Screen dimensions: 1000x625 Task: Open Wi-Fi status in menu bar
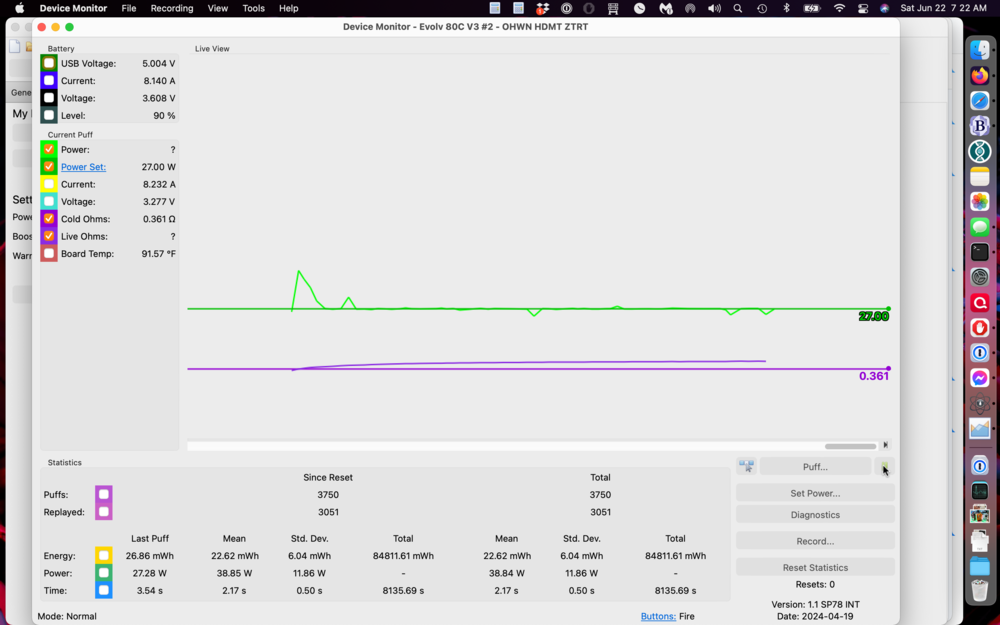point(839,8)
